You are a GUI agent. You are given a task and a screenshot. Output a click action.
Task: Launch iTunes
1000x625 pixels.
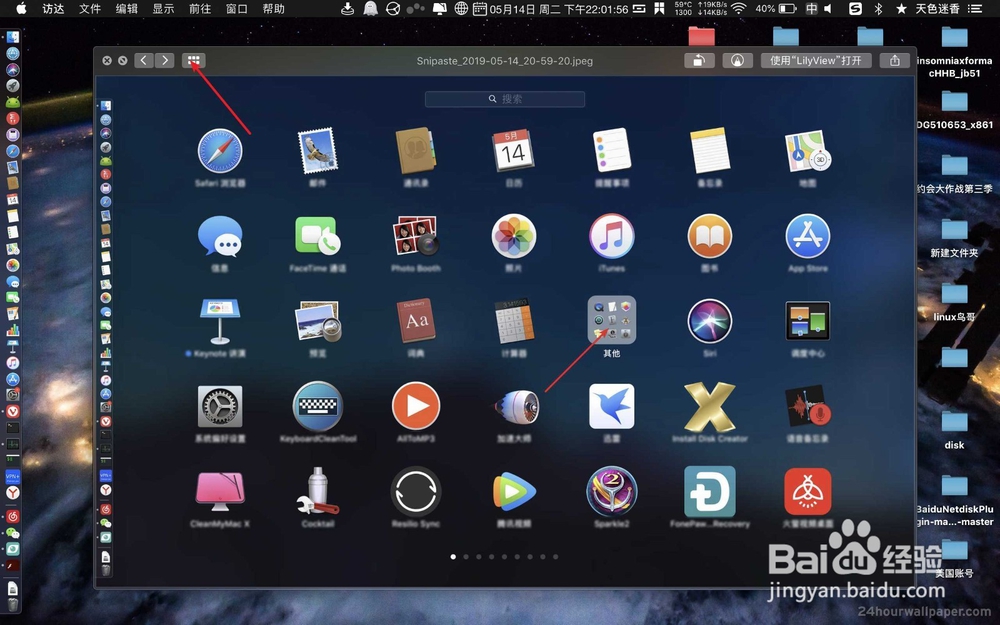pyautogui.click(x=611, y=237)
